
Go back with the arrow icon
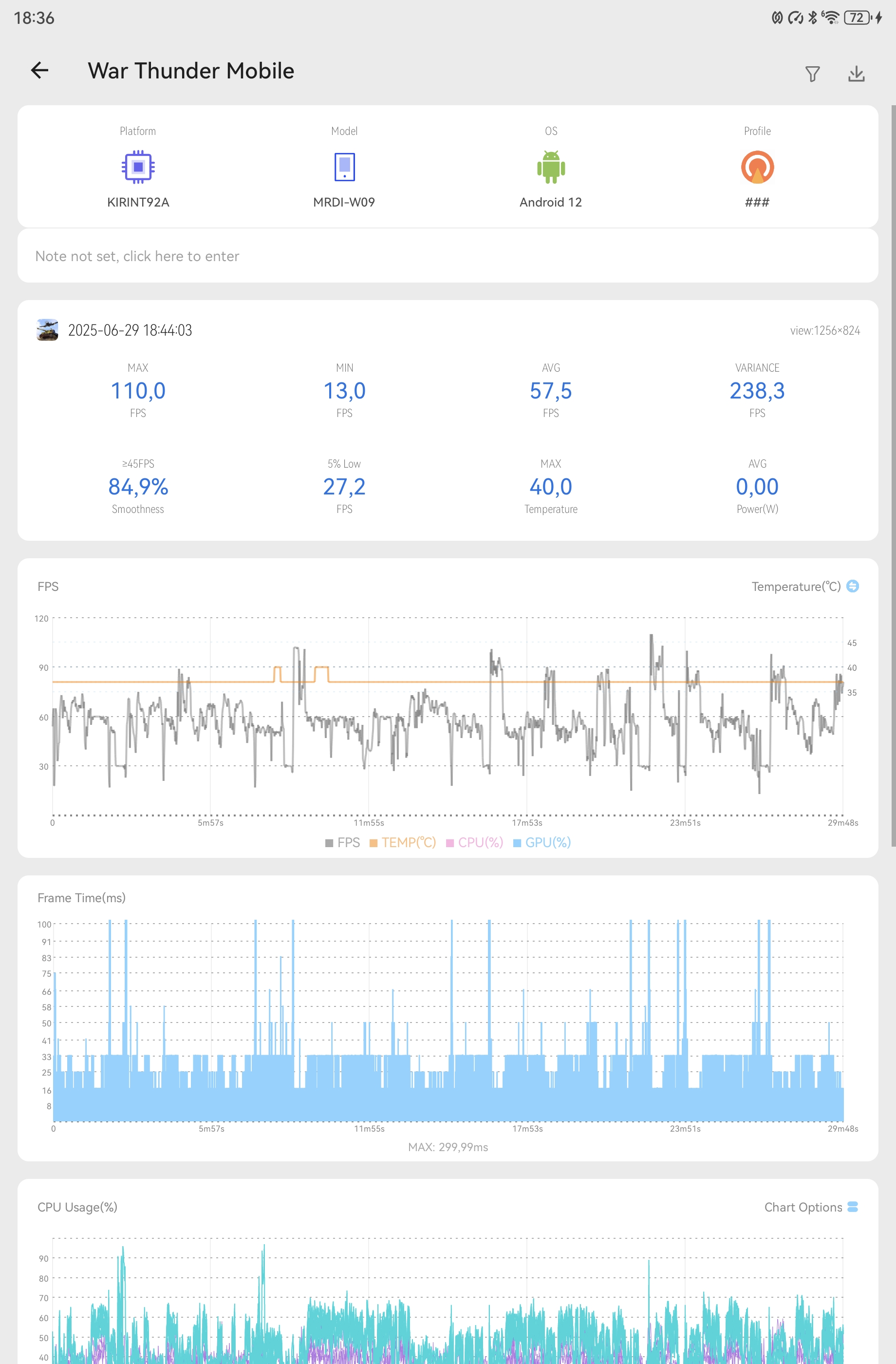pyautogui.click(x=39, y=71)
